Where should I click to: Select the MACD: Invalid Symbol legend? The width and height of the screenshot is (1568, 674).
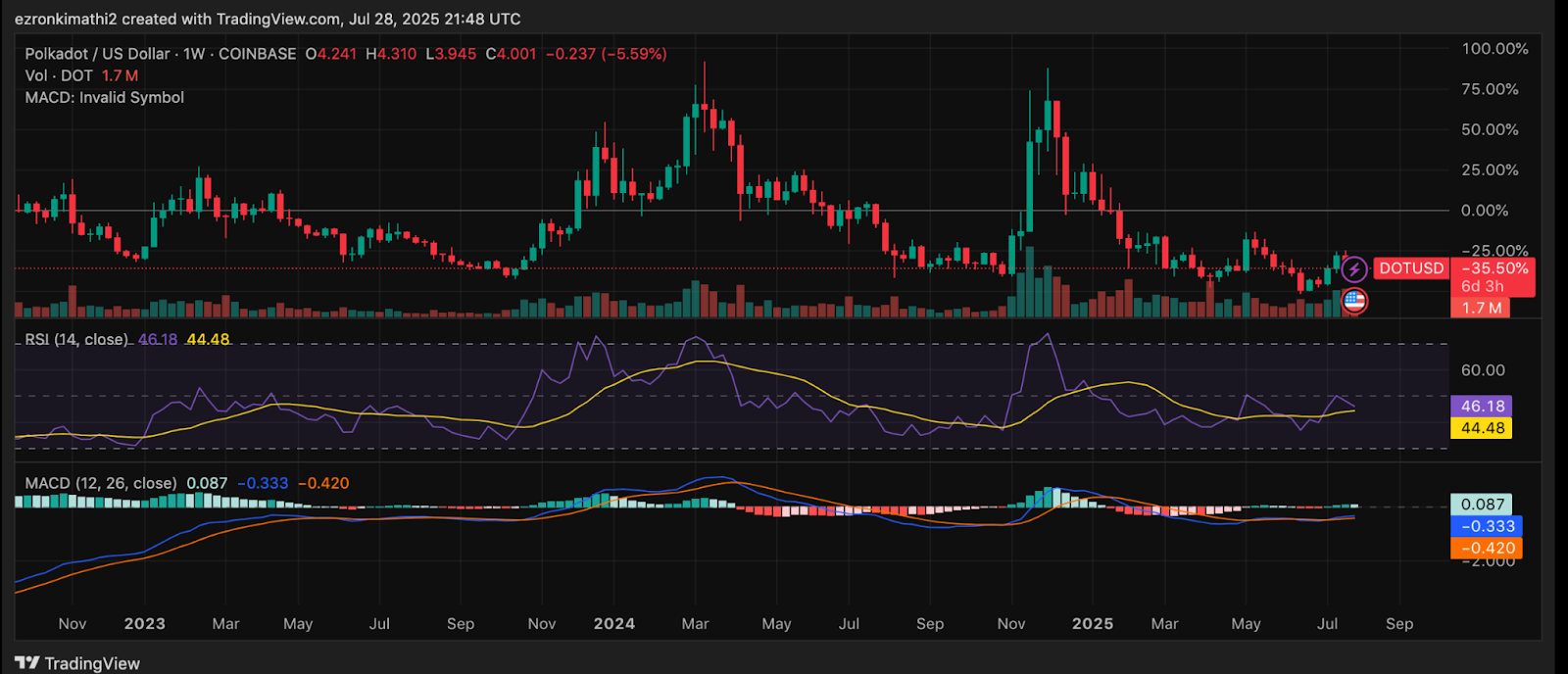104,97
